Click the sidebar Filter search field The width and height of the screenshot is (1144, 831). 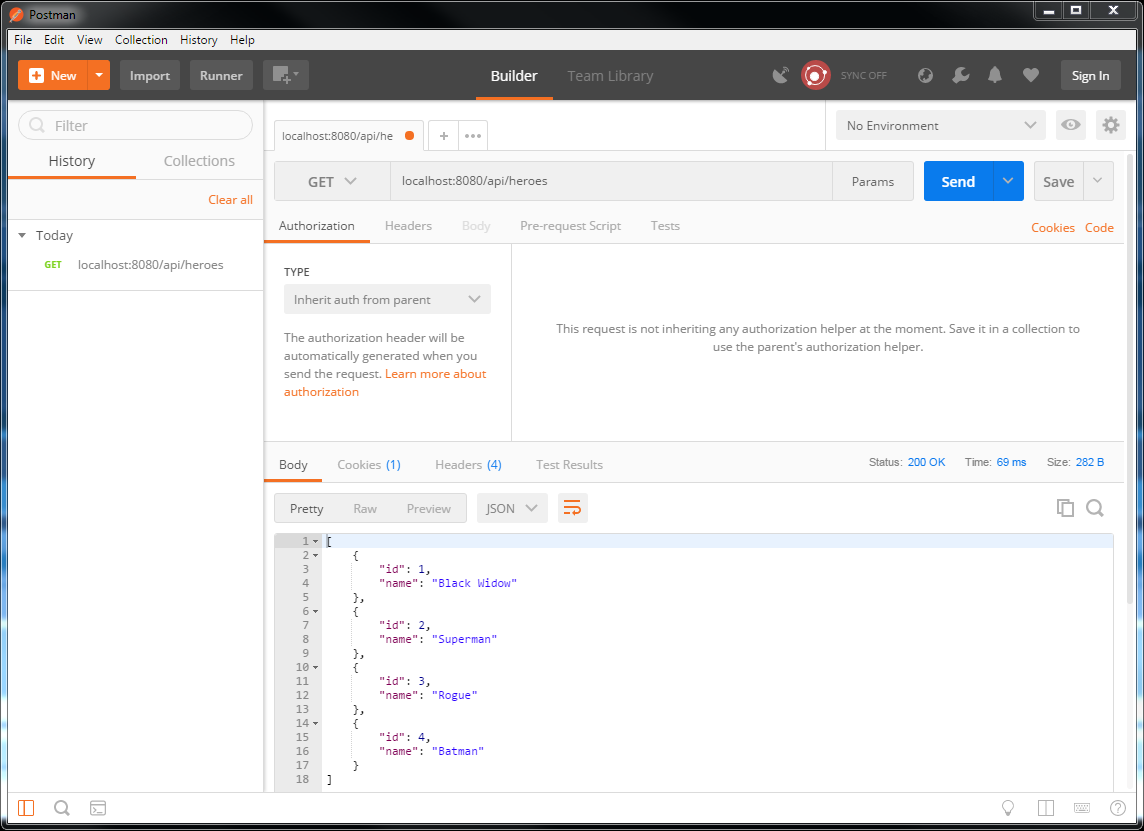click(136, 125)
